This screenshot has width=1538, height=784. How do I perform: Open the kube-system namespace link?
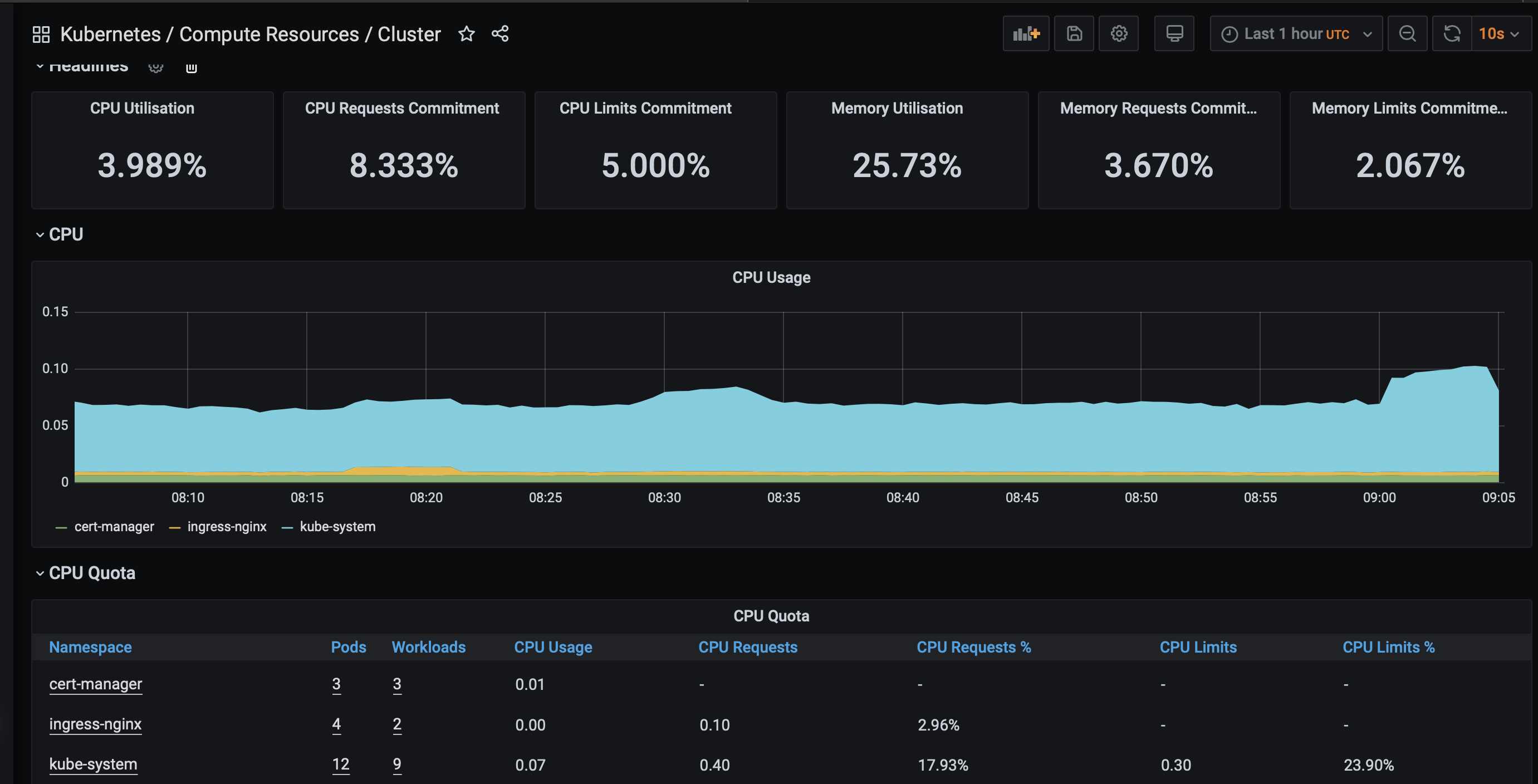(x=93, y=765)
